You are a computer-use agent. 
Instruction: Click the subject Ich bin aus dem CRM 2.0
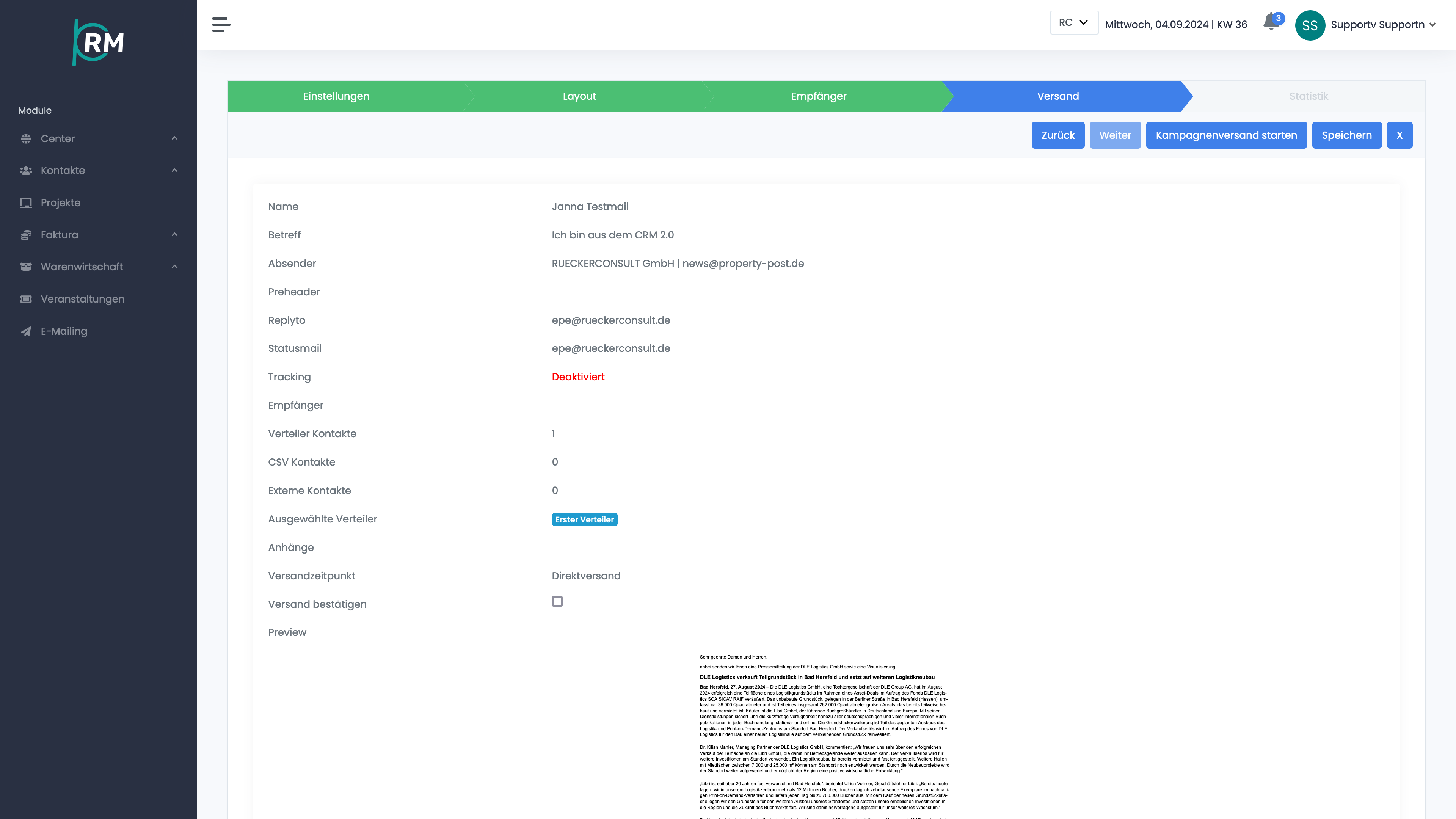[613, 235]
